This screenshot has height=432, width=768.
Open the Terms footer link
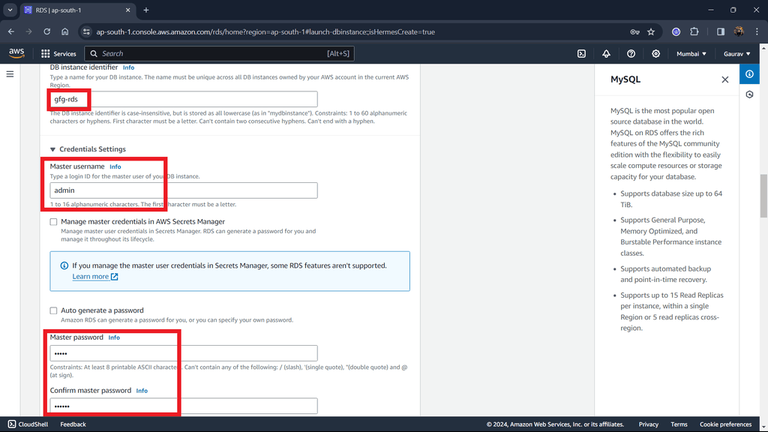[679, 424]
